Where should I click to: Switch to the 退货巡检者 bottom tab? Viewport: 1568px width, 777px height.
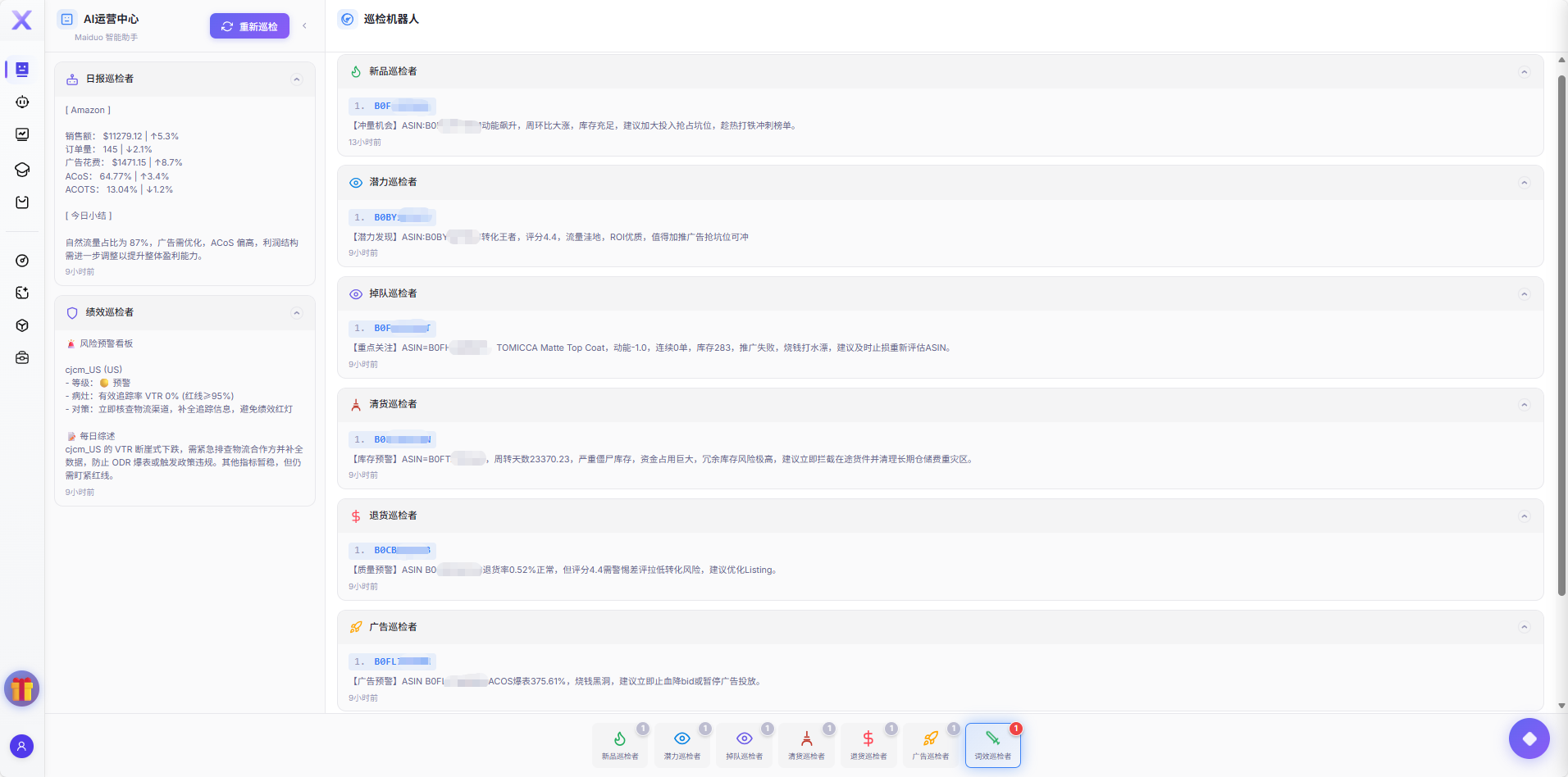pyautogui.click(x=868, y=745)
